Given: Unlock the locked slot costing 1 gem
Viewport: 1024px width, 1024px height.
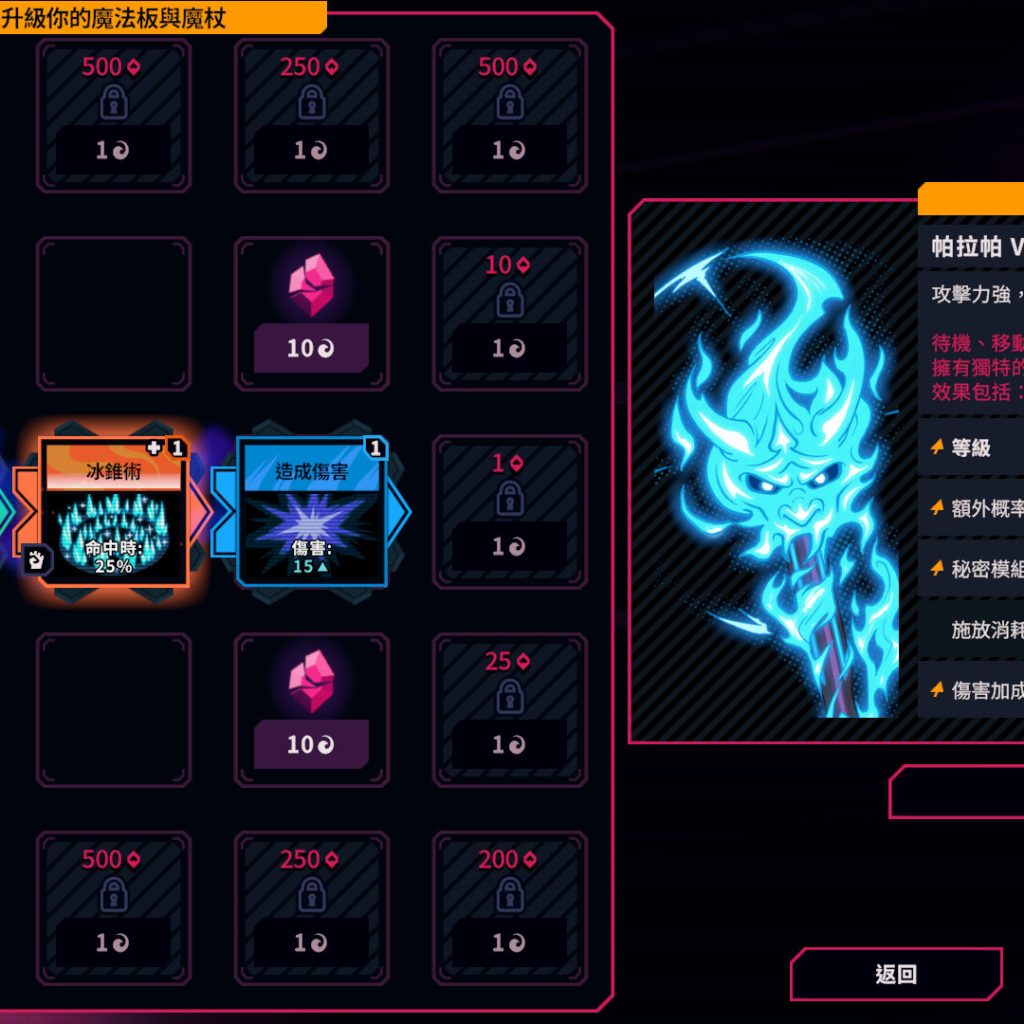Looking at the screenshot, I should 509,511.
